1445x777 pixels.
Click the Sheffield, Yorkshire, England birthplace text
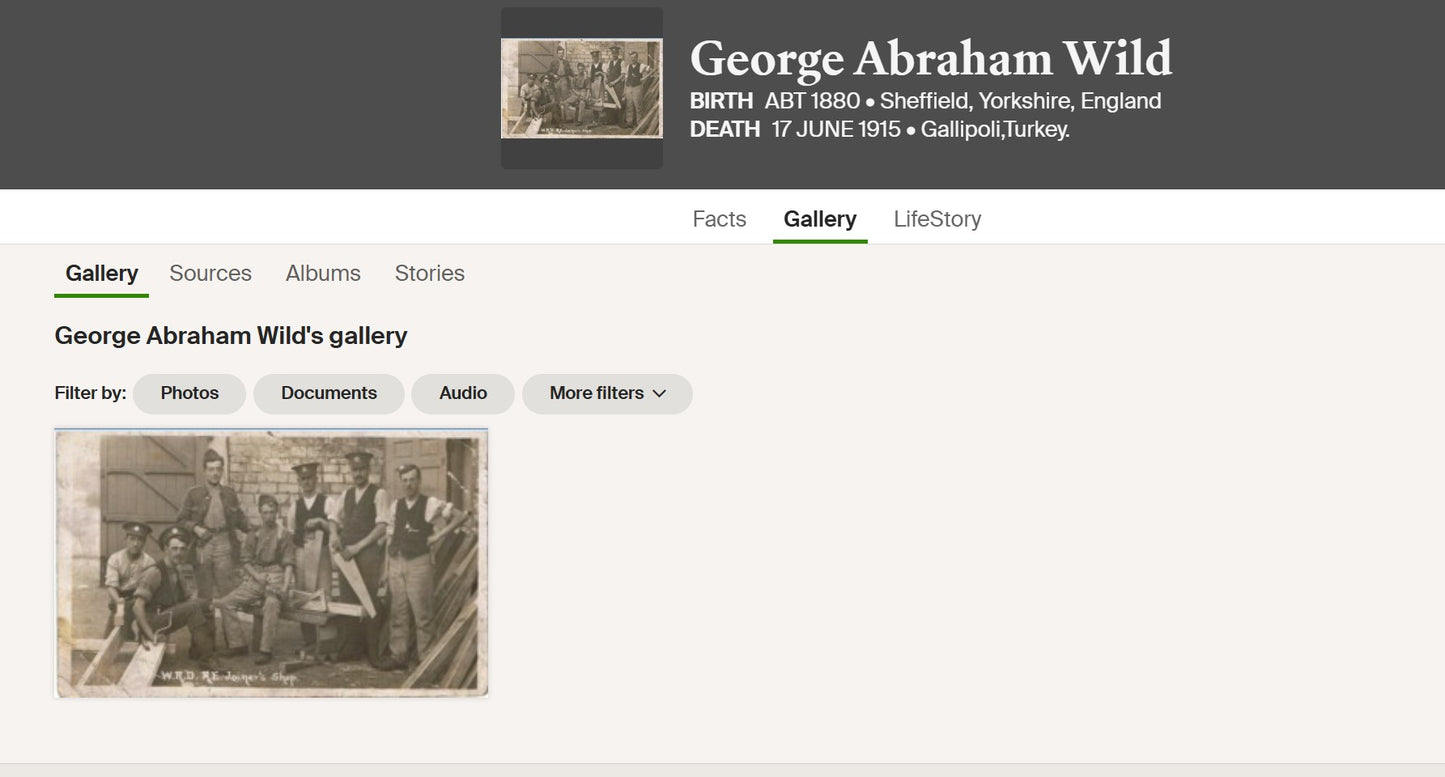[1021, 101]
